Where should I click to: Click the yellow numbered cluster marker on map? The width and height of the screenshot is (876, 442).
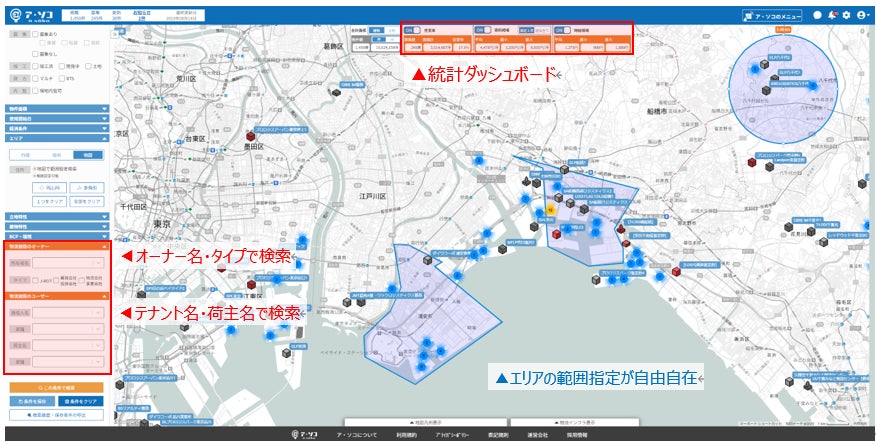pos(550,210)
